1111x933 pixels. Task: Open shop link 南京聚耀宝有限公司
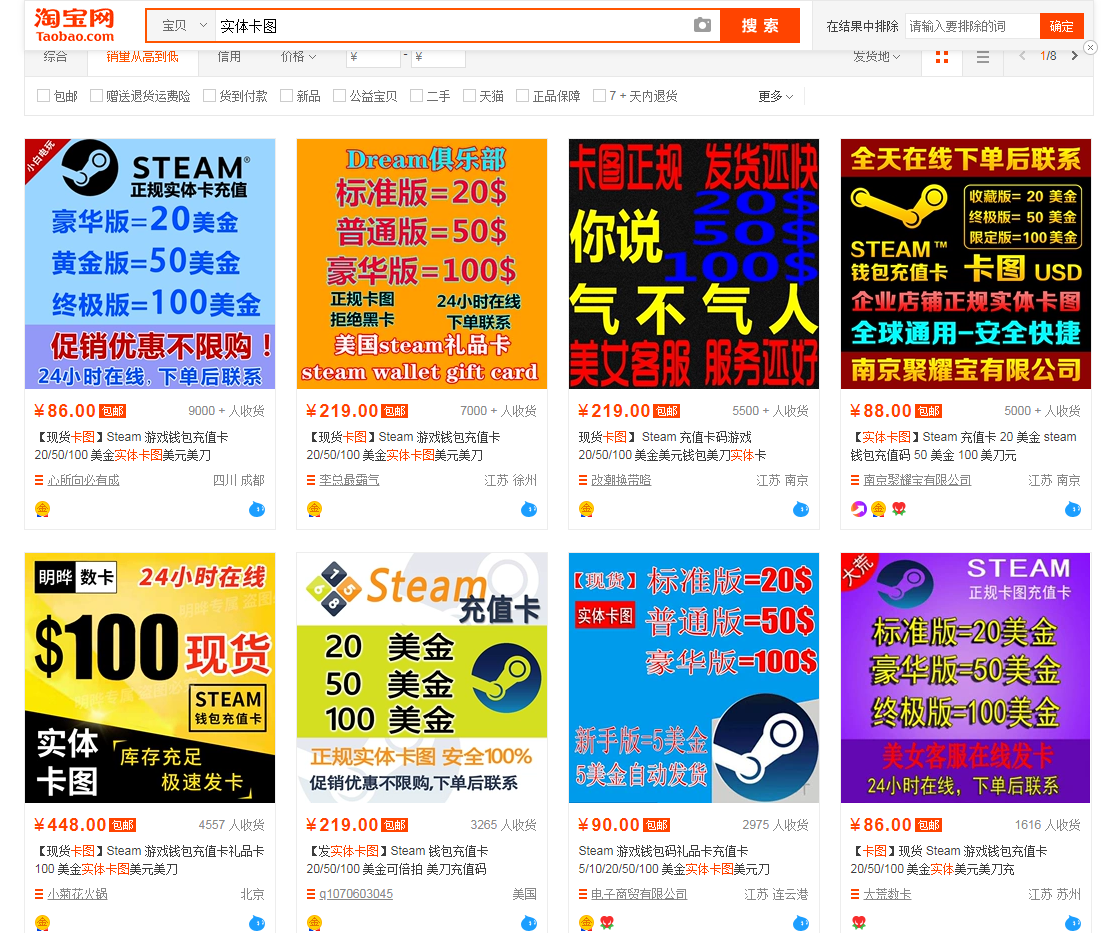coord(917,480)
